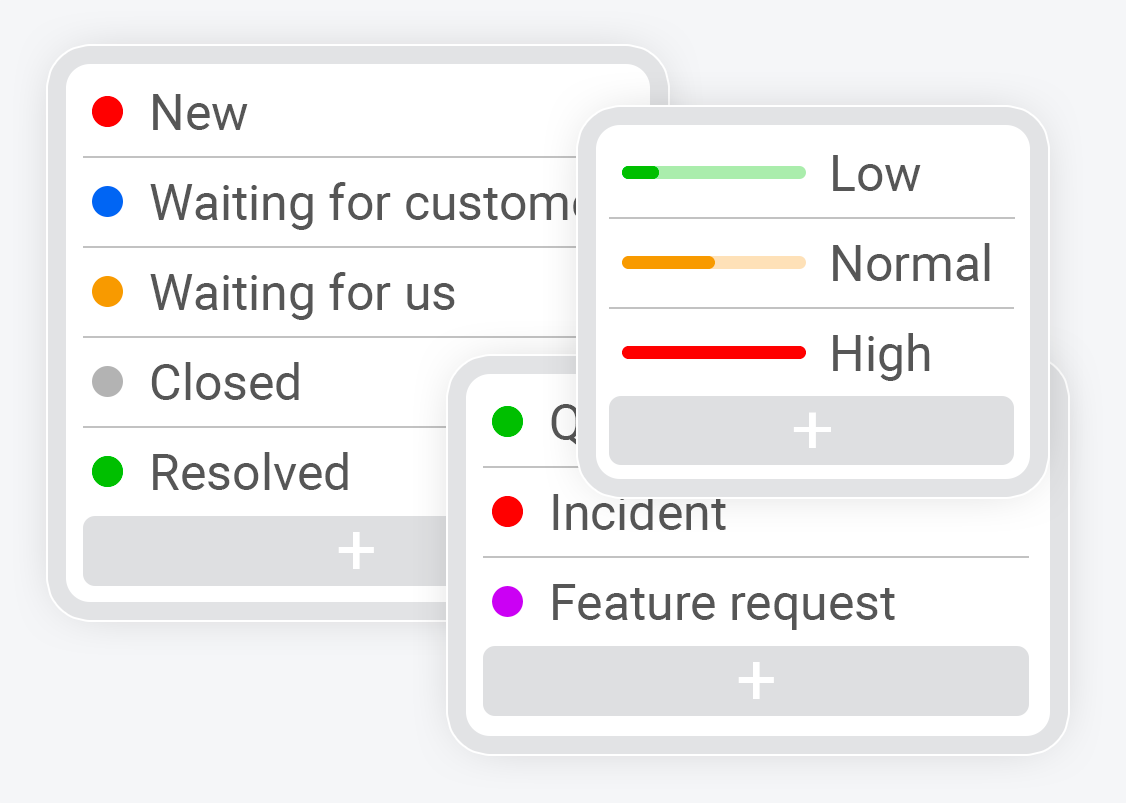Select the Incident ticket type
This screenshot has height=803, width=1126.
[x=638, y=513]
